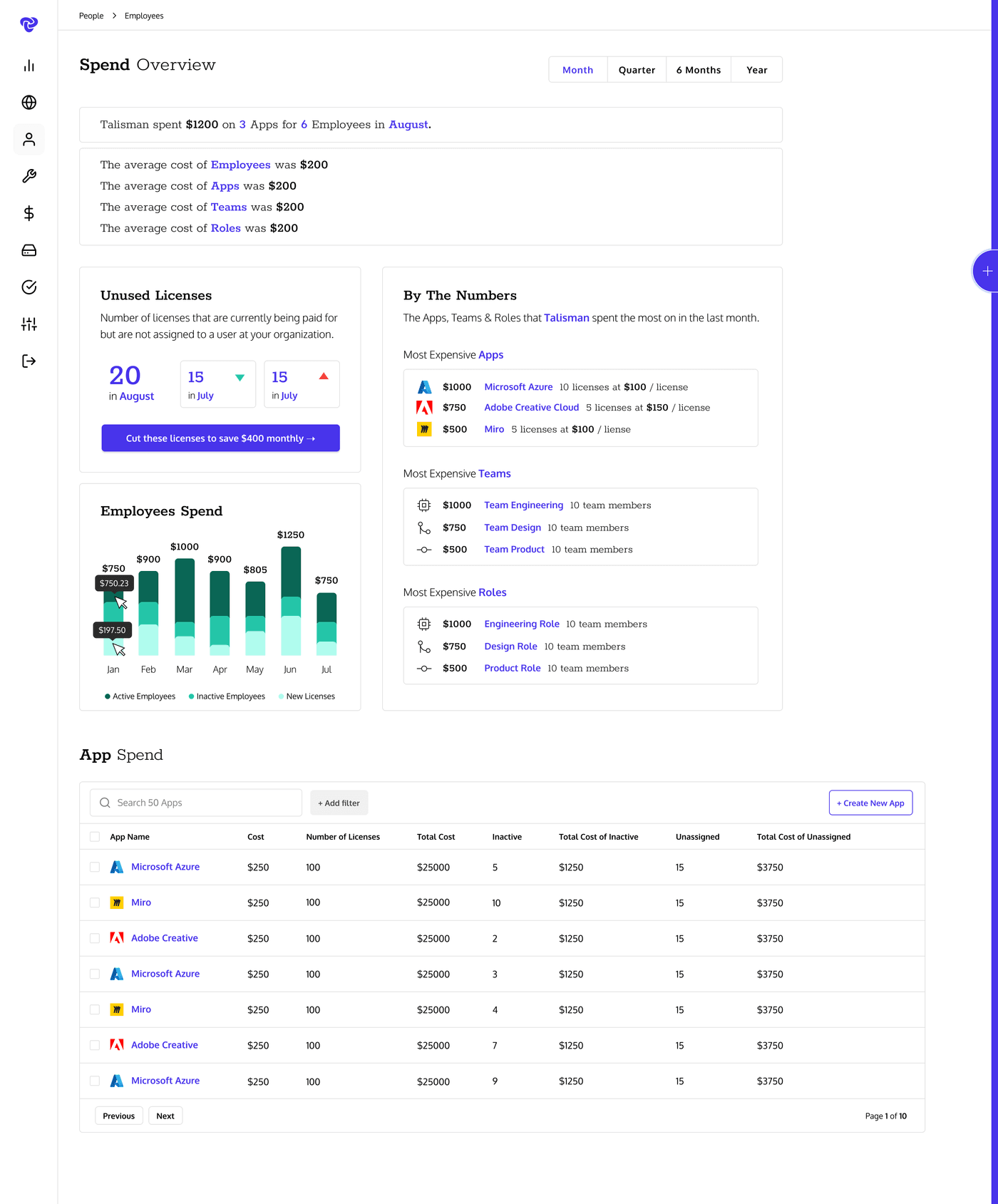Viewport: 998px width, 1204px height.
Task: Open the People breadcrumb
Action: 91,16
